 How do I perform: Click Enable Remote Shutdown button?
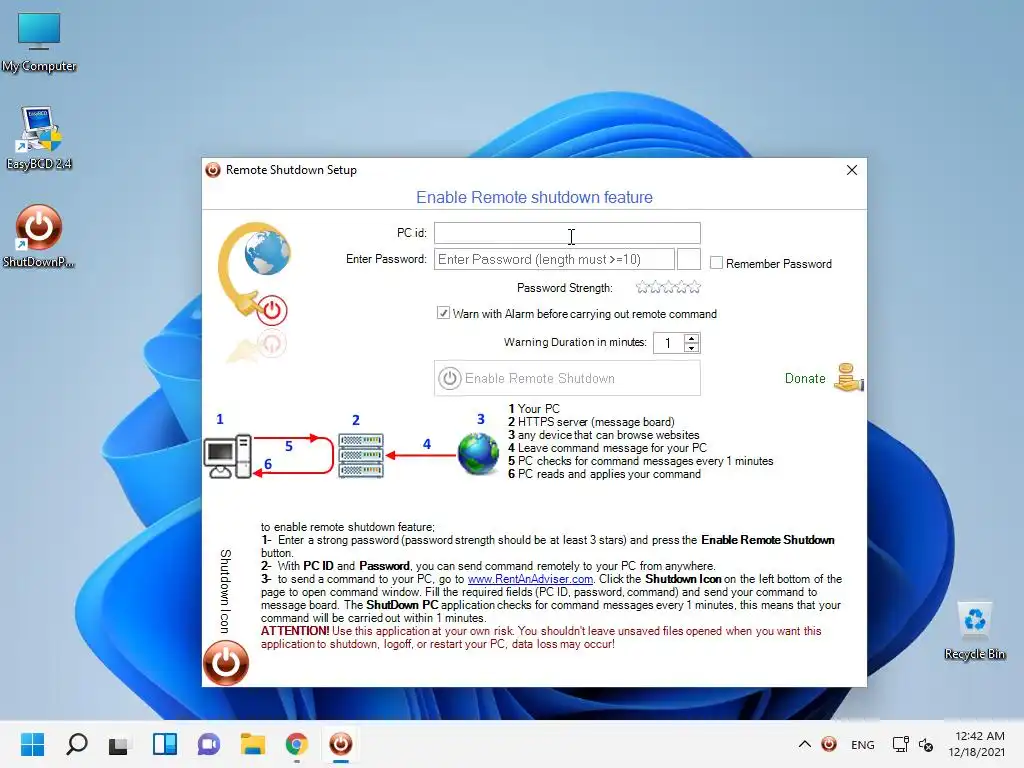[567, 378]
